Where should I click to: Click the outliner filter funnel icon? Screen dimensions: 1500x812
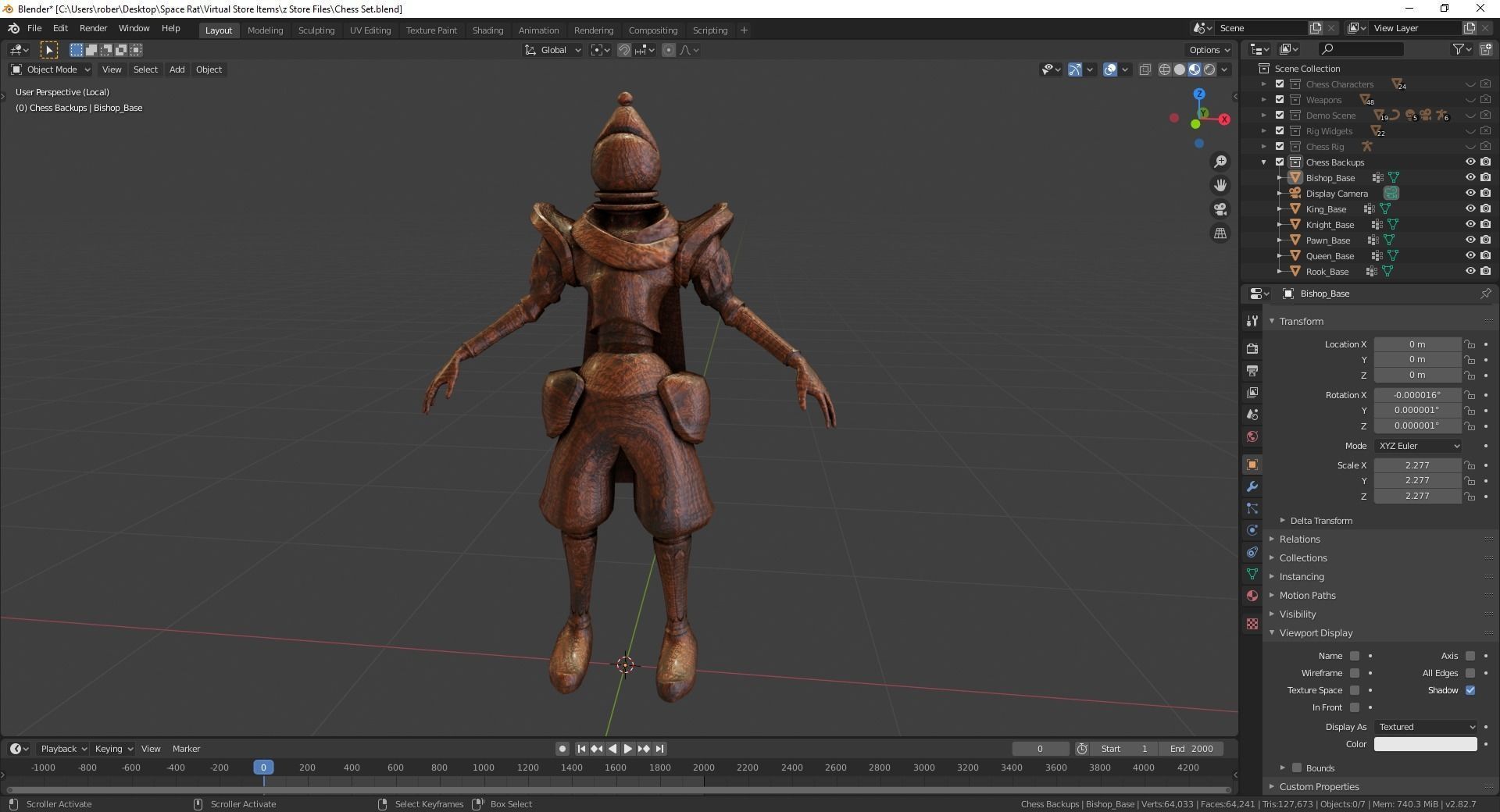pos(1459,49)
